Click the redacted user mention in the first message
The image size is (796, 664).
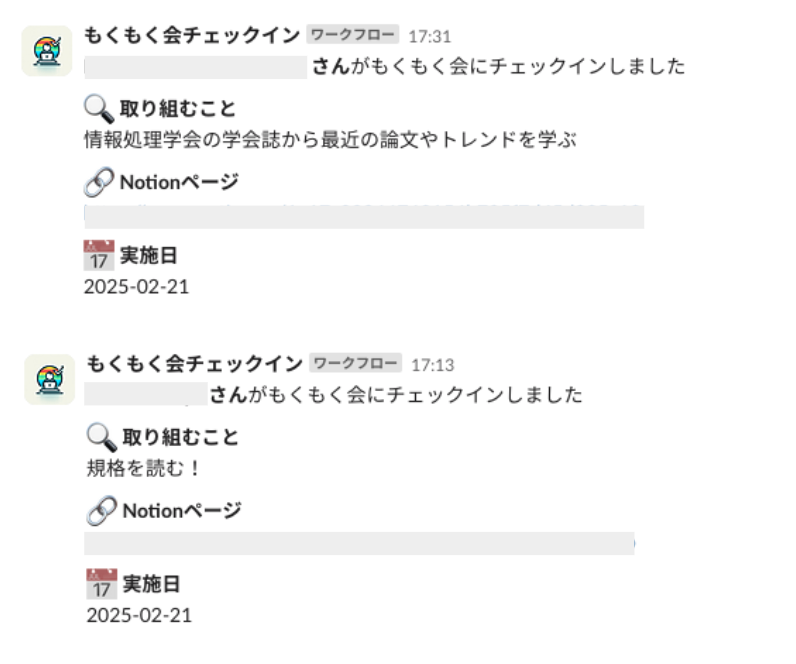pos(195,68)
